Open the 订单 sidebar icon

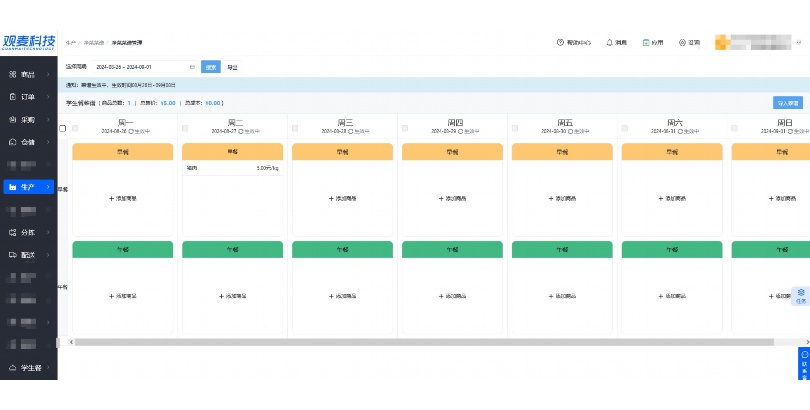13,97
